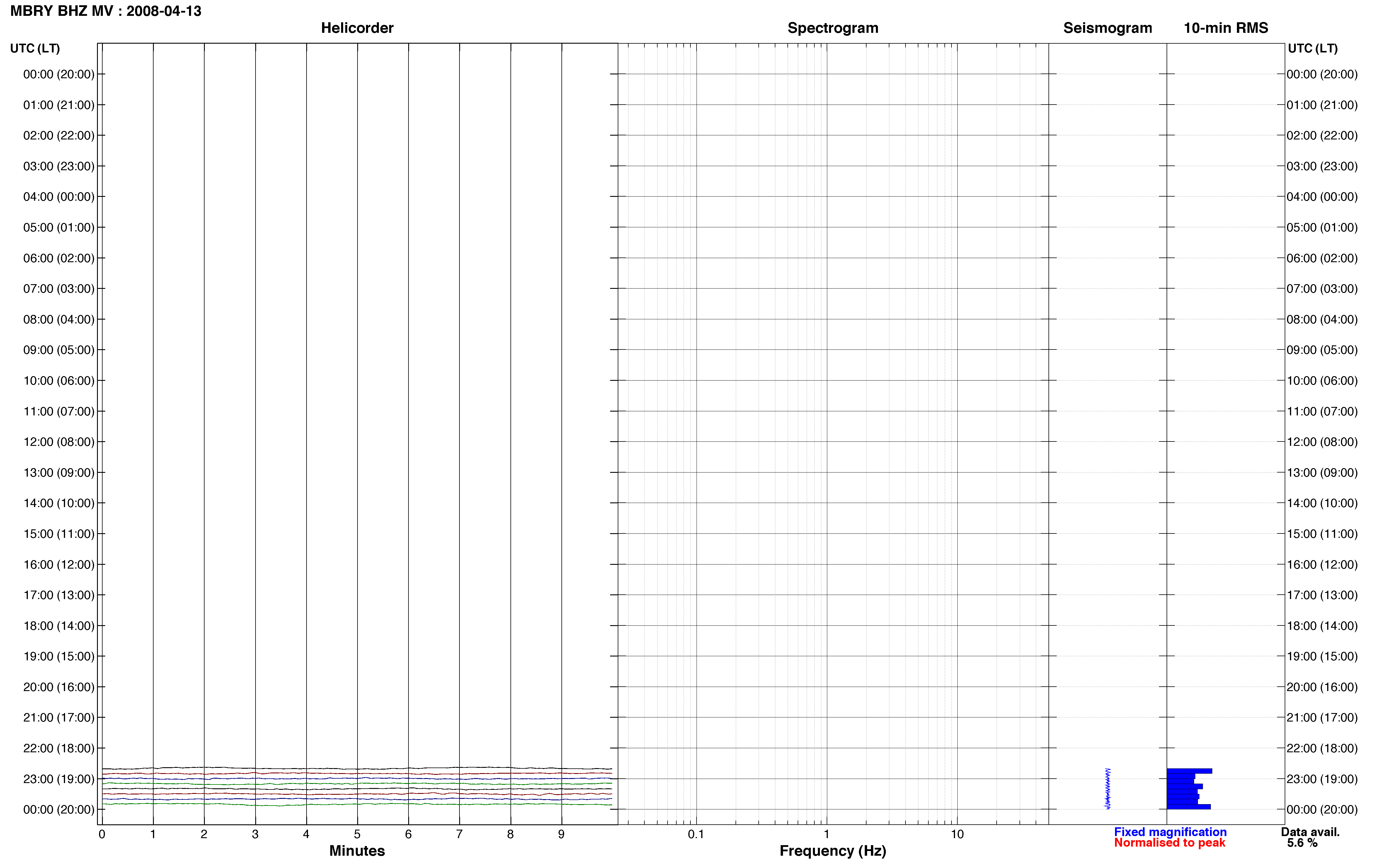This screenshot has height=868, width=1389.
Task: Click '11:00 (07:00)' on the helicorder time axis
Action: click(x=59, y=412)
